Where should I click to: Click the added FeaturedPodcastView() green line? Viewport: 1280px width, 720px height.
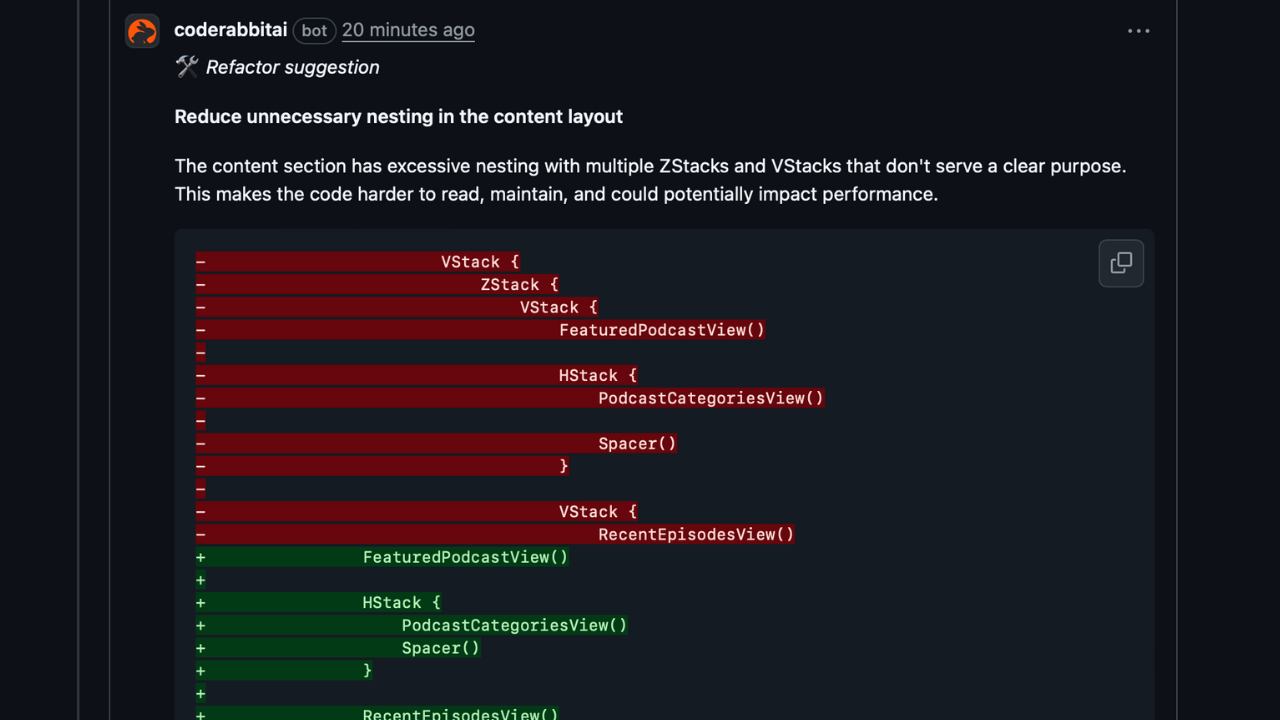pyautogui.click(x=382, y=557)
